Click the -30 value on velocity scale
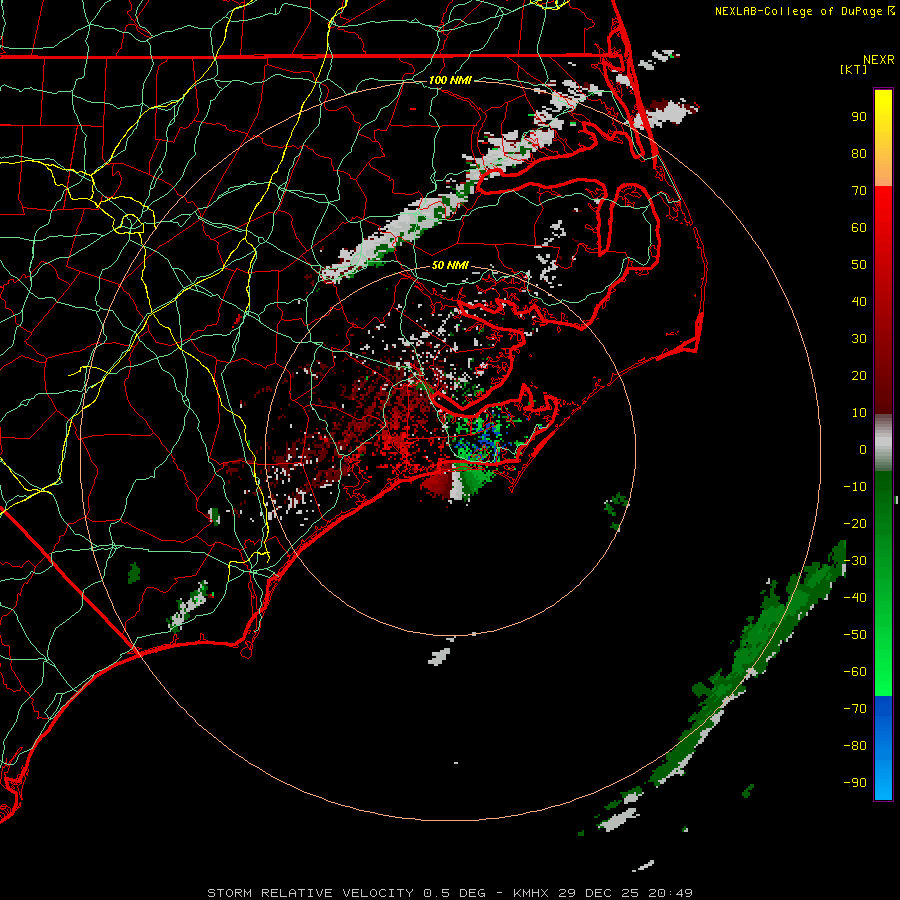 pyautogui.click(x=855, y=561)
